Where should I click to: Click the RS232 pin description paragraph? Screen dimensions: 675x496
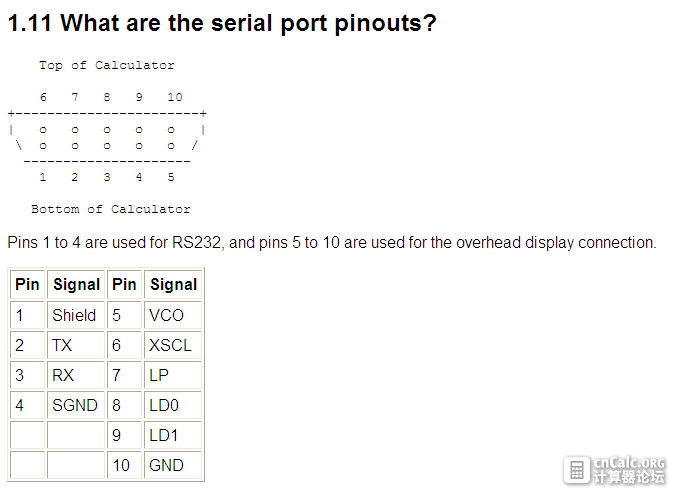point(332,243)
